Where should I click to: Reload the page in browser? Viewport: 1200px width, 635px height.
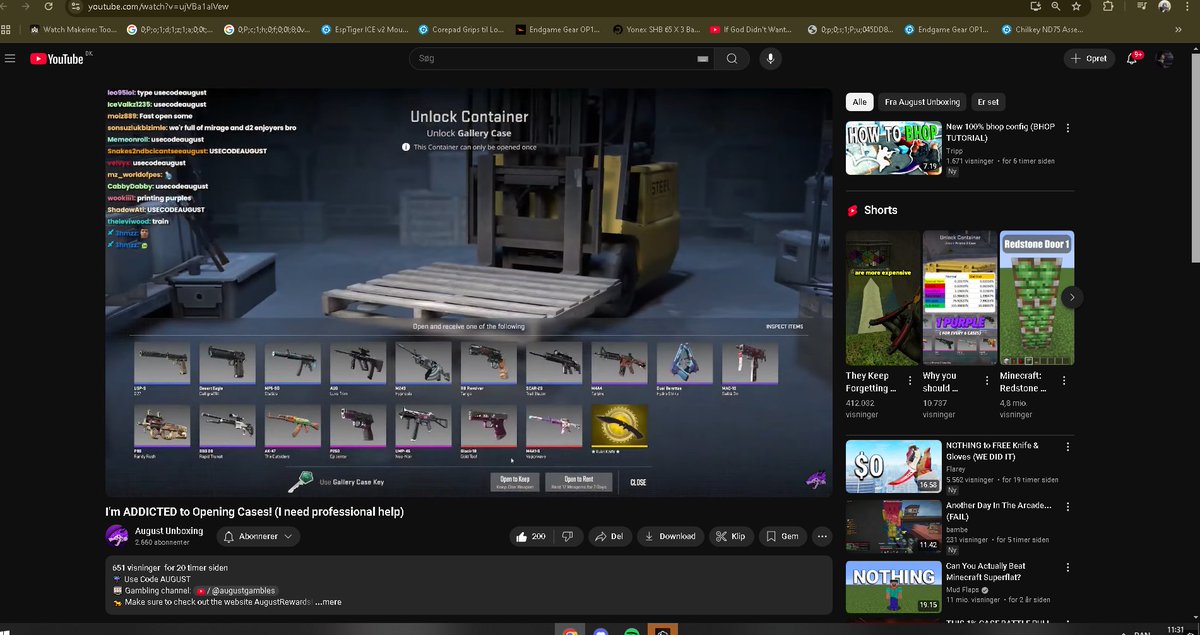point(48,6)
